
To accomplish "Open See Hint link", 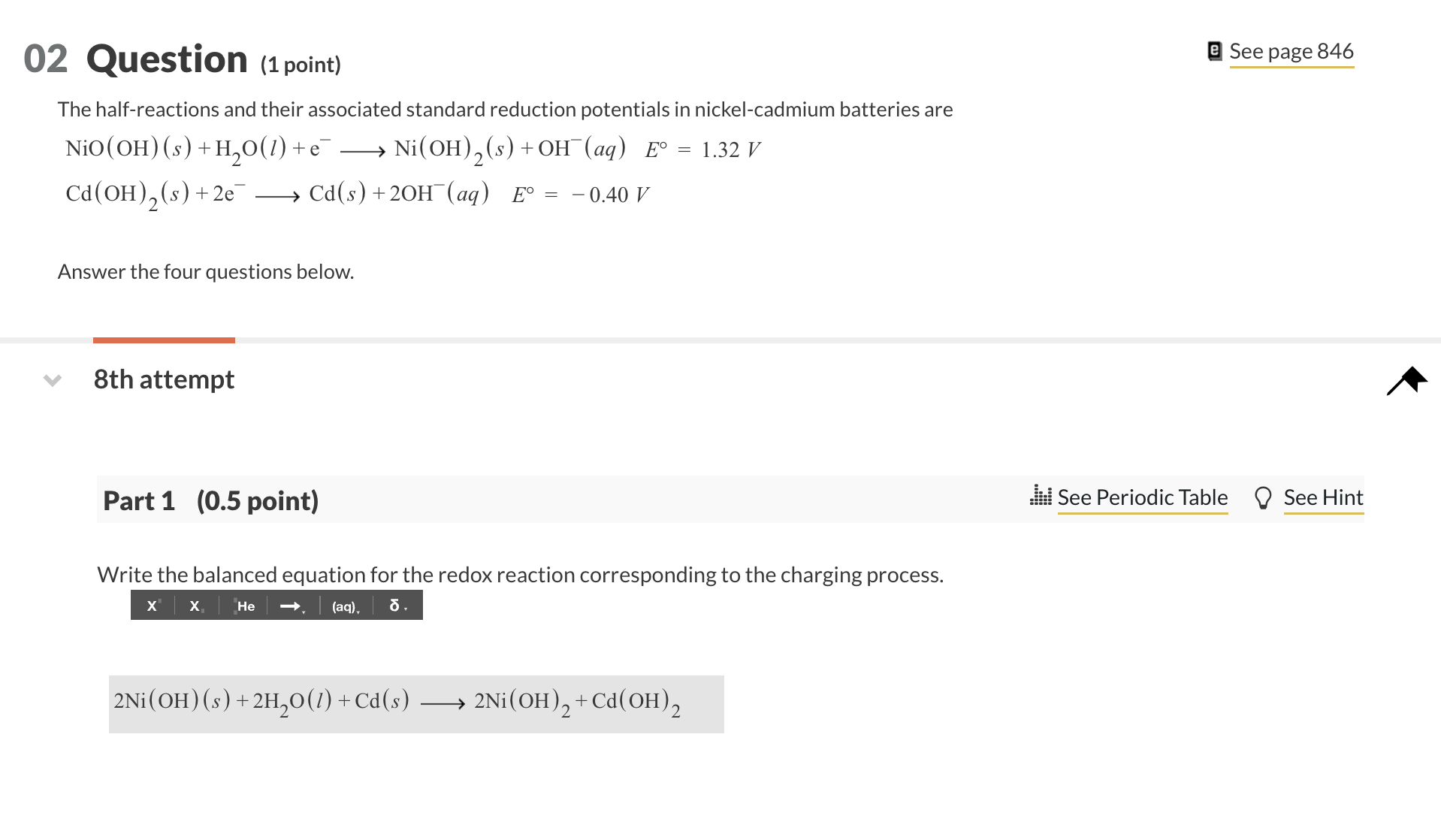I will click(1324, 497).
